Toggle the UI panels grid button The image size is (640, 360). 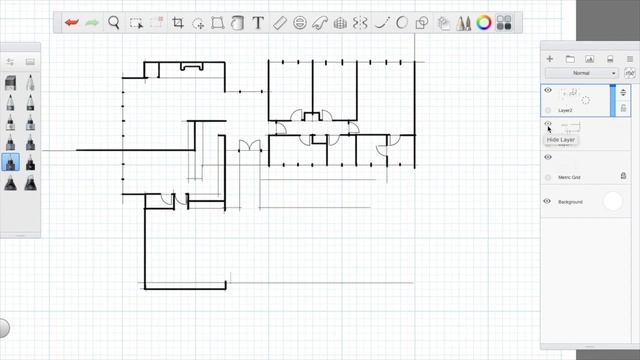pos(504,22)
